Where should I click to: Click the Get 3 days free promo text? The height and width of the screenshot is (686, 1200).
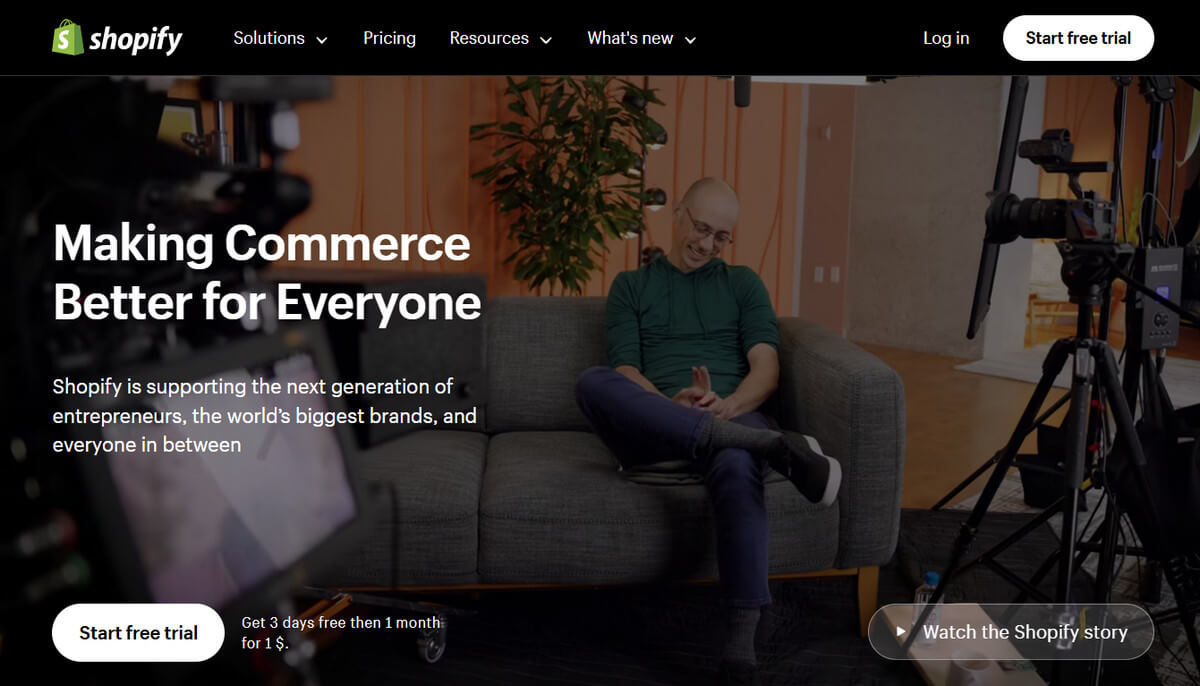(341, 633)
